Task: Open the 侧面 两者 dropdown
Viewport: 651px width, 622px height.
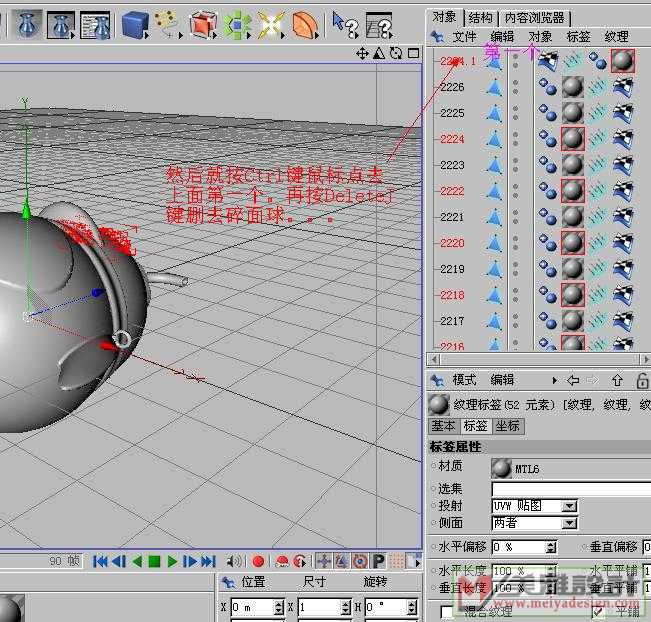Action: click(568, 523)
